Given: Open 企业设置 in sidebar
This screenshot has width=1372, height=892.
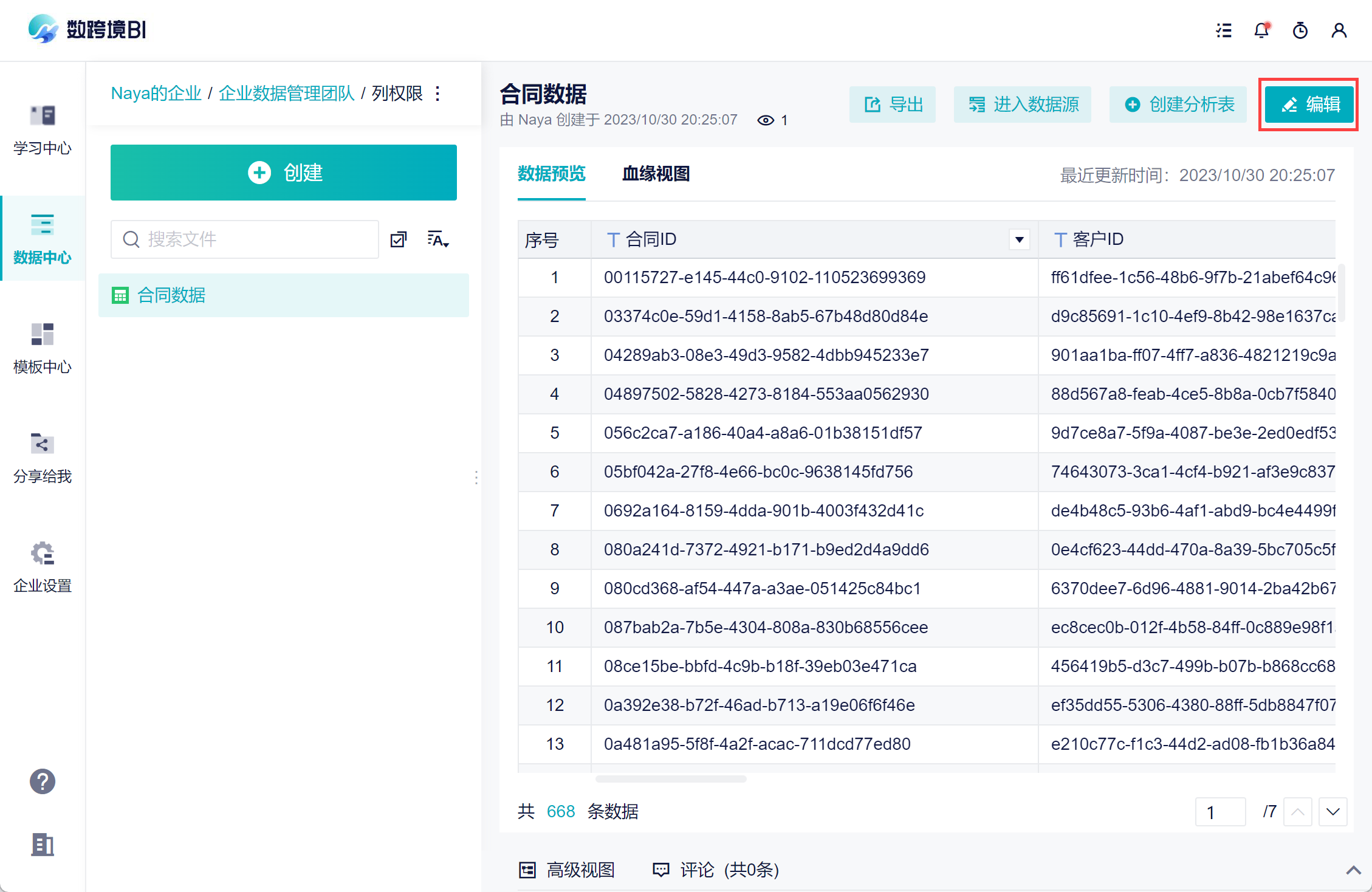Looking at the screenshot, I should (43, 567).
